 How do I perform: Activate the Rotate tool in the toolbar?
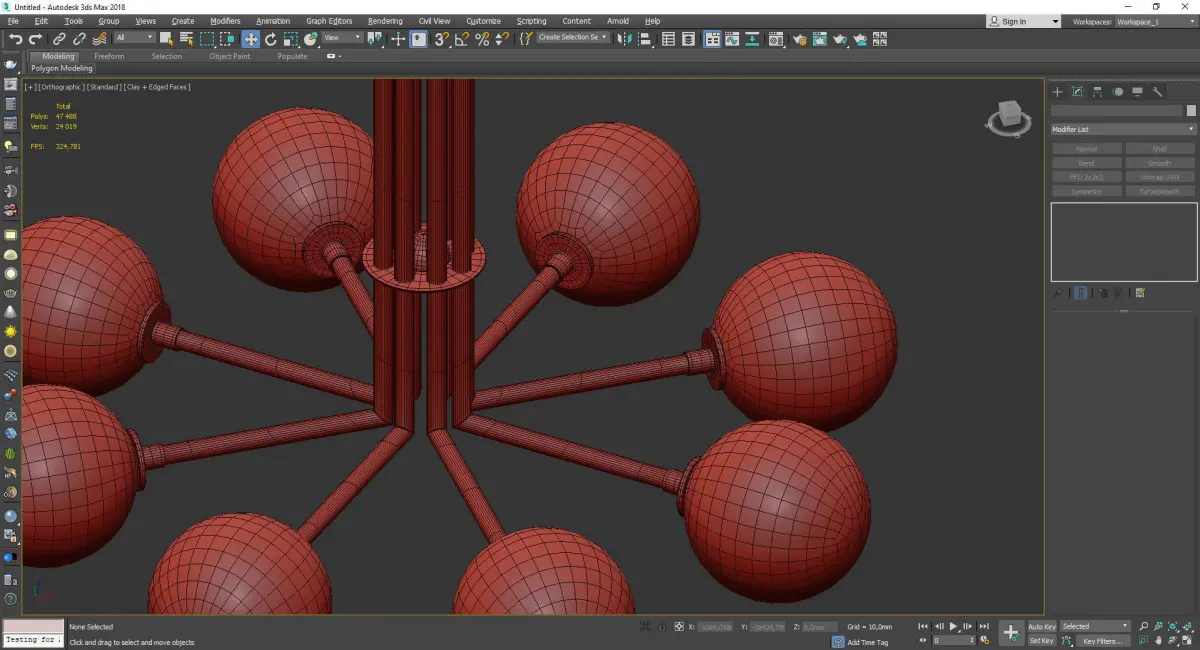[x=270, y=39]
